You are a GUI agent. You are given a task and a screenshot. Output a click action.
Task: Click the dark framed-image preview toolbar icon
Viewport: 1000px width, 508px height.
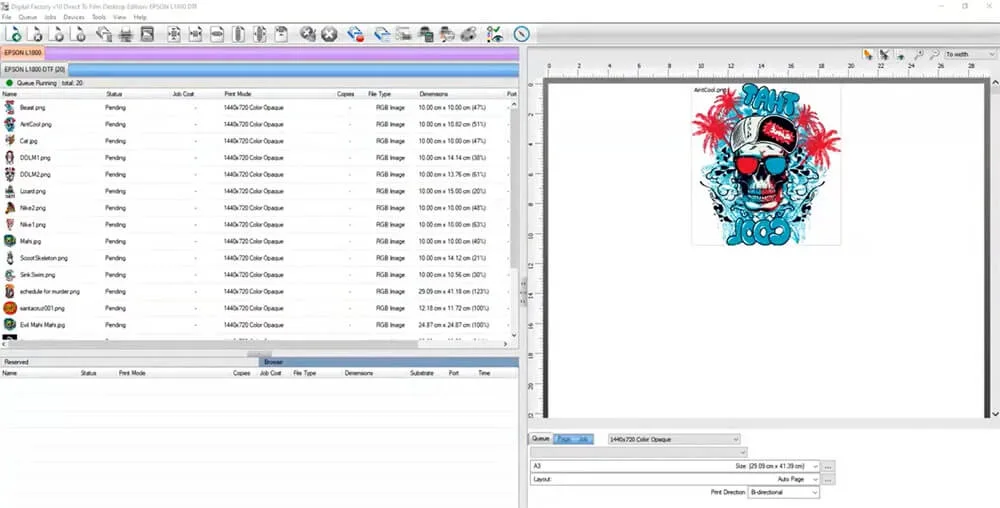point(147,34)
